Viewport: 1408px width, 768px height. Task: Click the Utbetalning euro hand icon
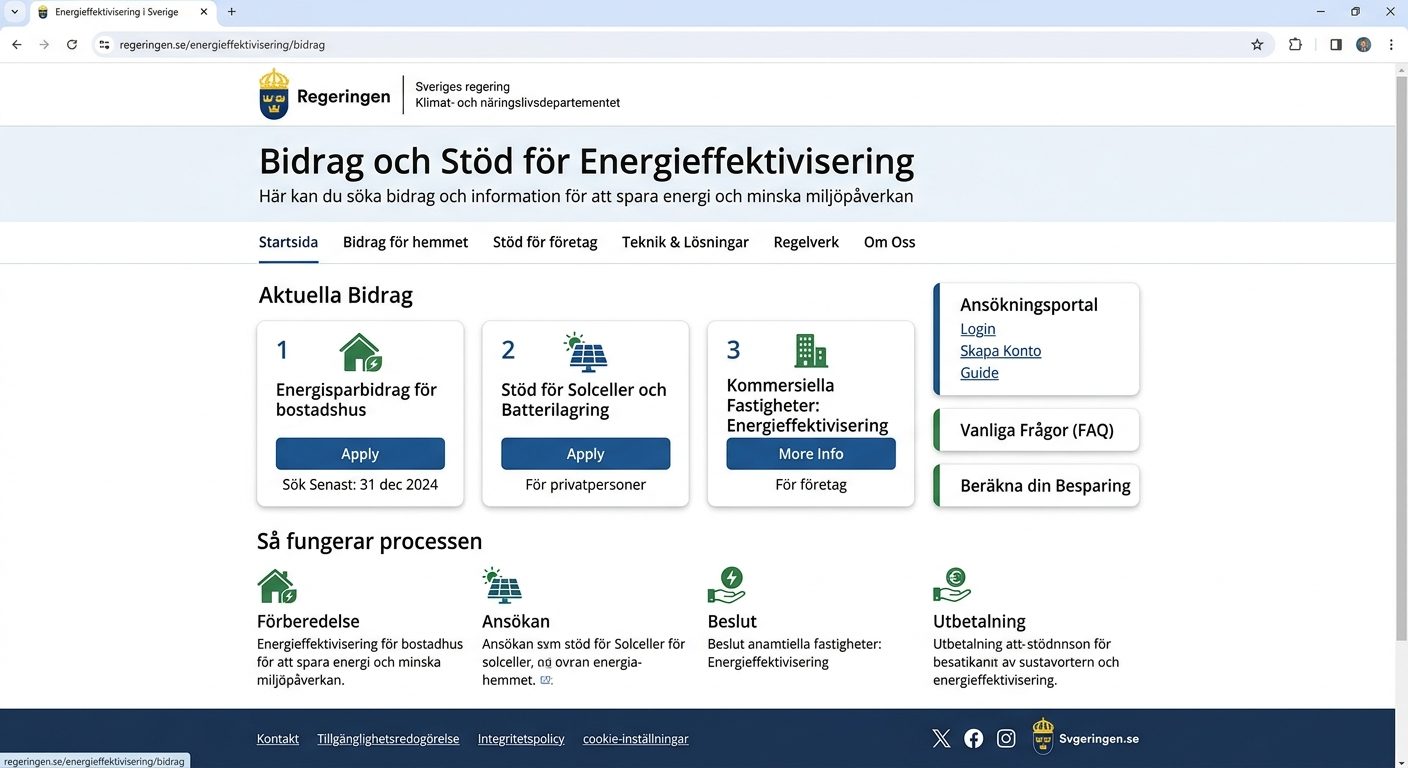tap(952, 586)
